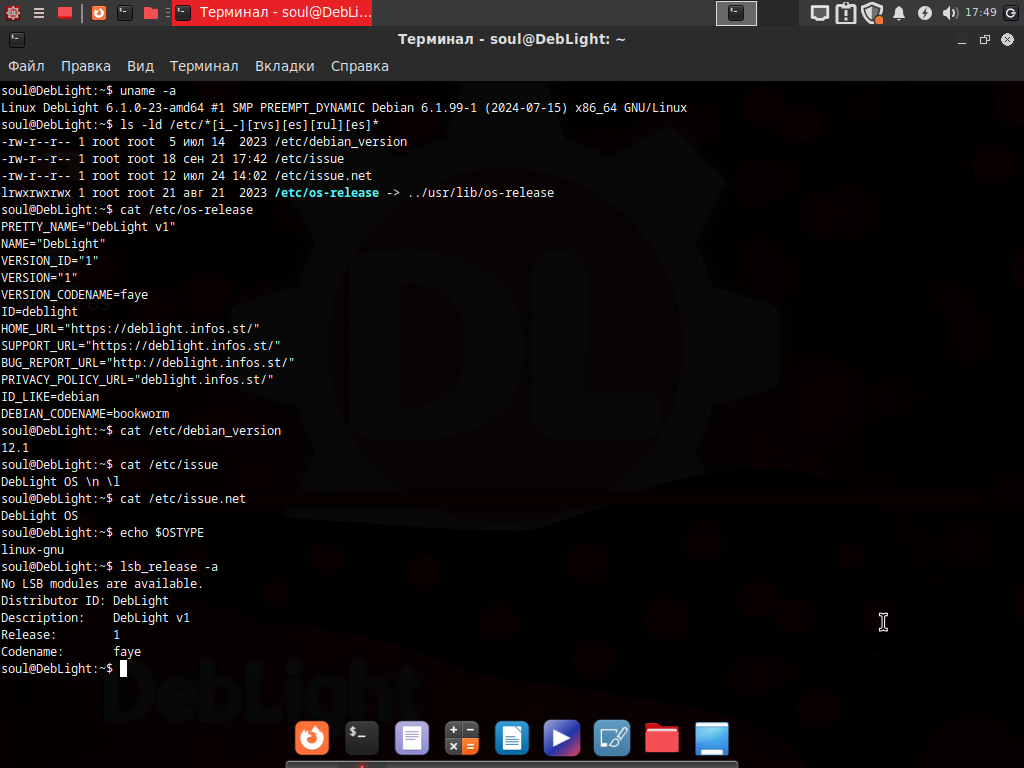Open red folder launcher in top panel

(151, 12)
